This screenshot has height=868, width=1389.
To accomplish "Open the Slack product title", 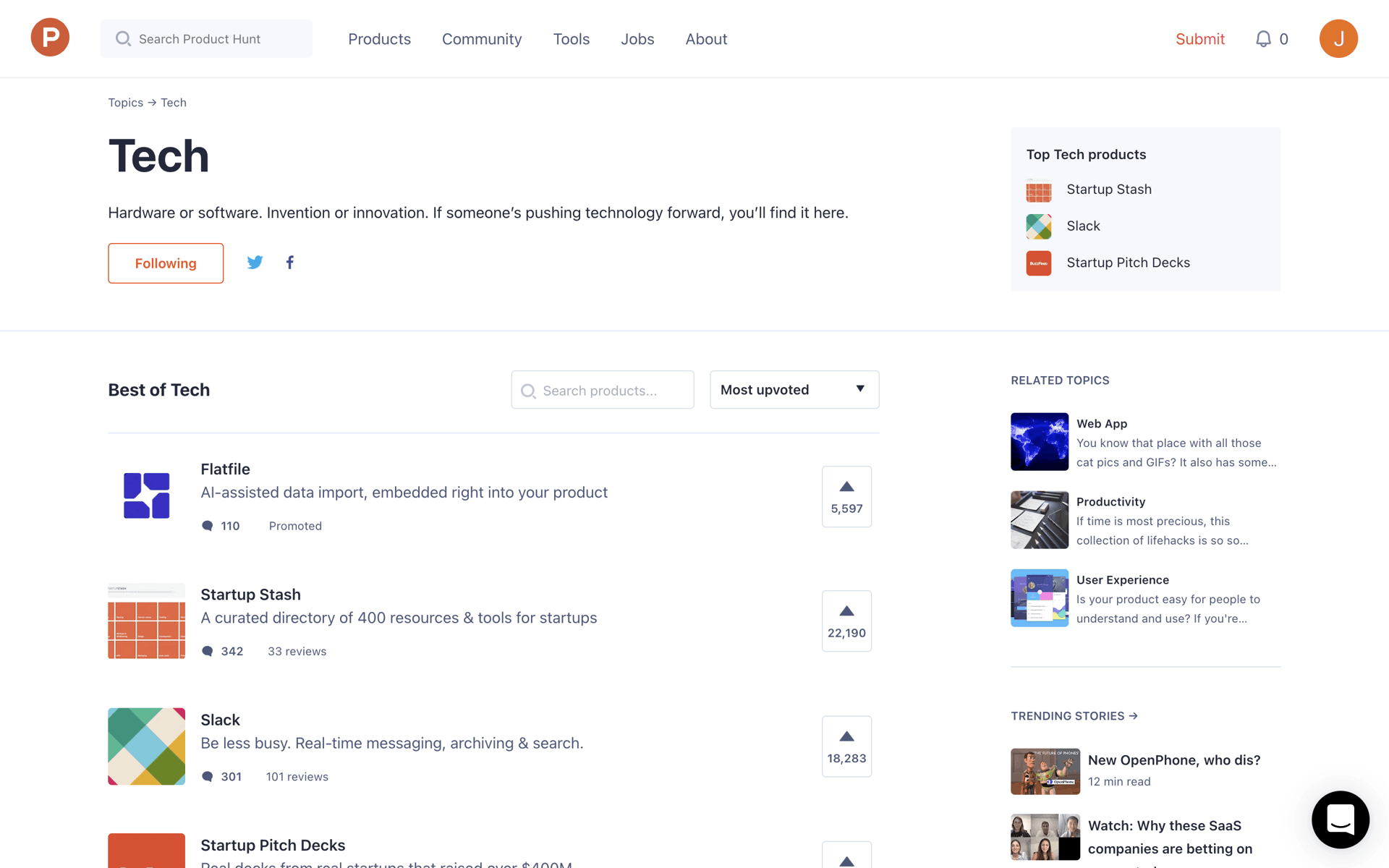I will click(x=220, y=720).
